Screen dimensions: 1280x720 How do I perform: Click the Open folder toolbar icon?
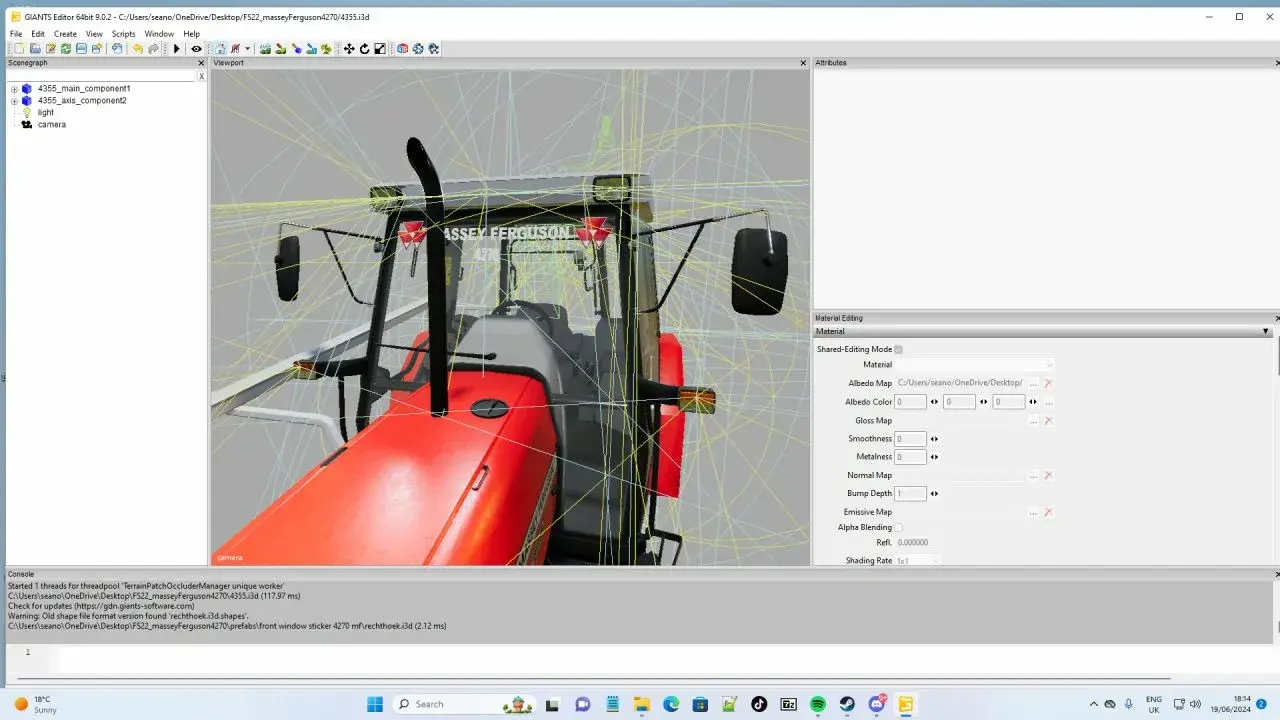(x=35, y=49)
